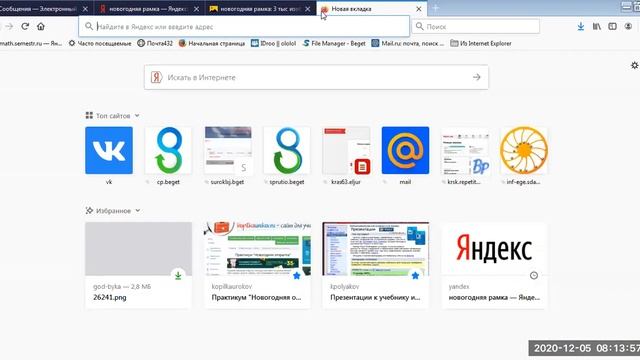
Task: Open new tab page settings gear
Action: 634,65
